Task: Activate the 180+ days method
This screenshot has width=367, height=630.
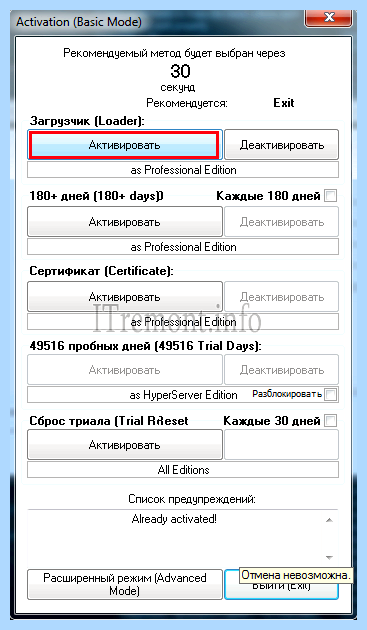Action: coord(125,221)
